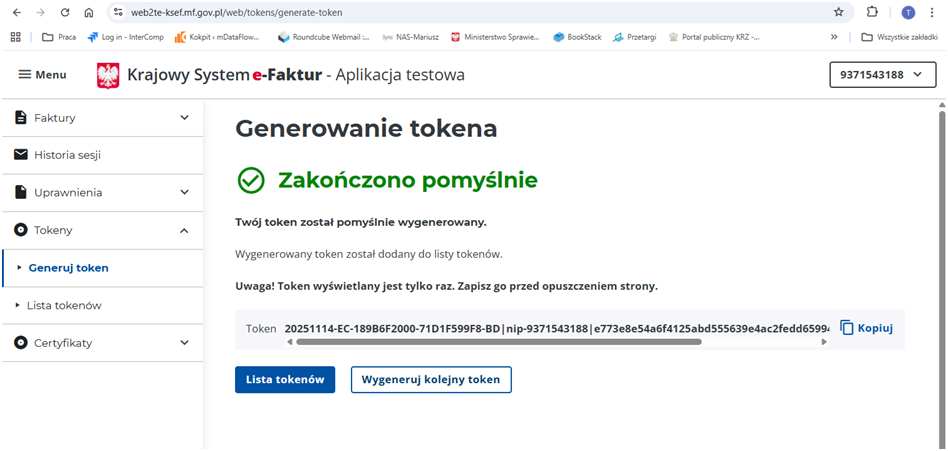
Task: Select Lista tokenów in sidebar
Action: [x=64, y=305]
